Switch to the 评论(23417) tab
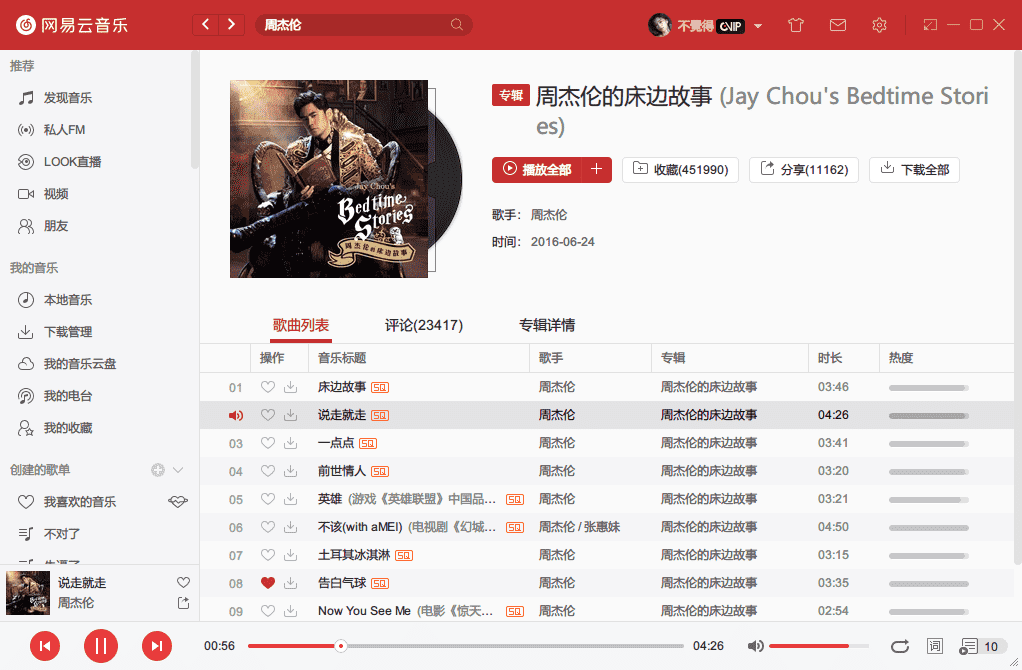 pyautogui.click(x=423, y=325)
